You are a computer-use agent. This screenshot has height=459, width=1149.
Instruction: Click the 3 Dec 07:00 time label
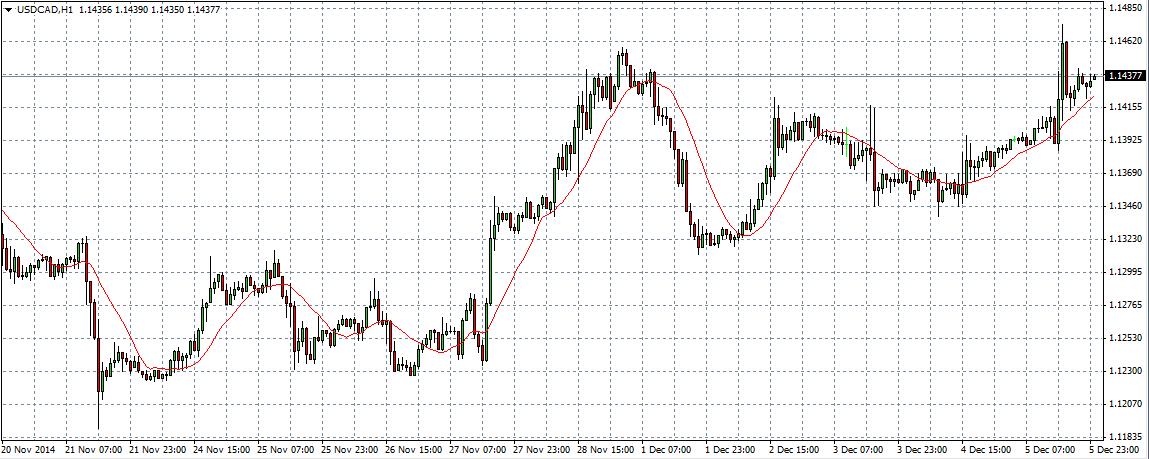[x=857, y=448]
